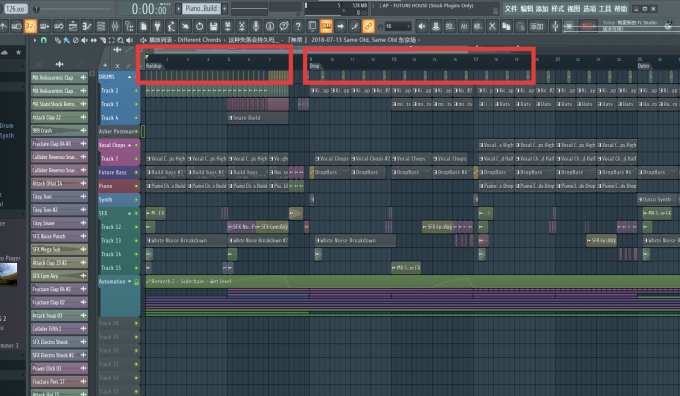Select the playlist mute tool icon
Screen dimensions: 680x396
pyautogui.click(x=85, y=40)
